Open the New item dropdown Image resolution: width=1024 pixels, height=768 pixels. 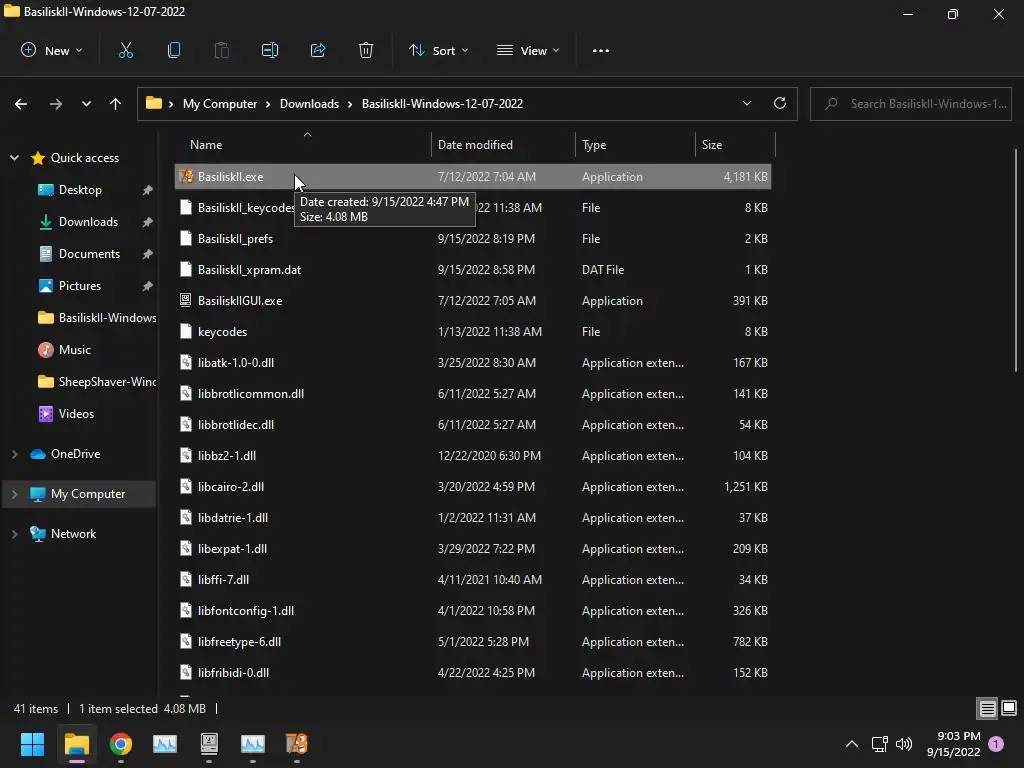52,50
